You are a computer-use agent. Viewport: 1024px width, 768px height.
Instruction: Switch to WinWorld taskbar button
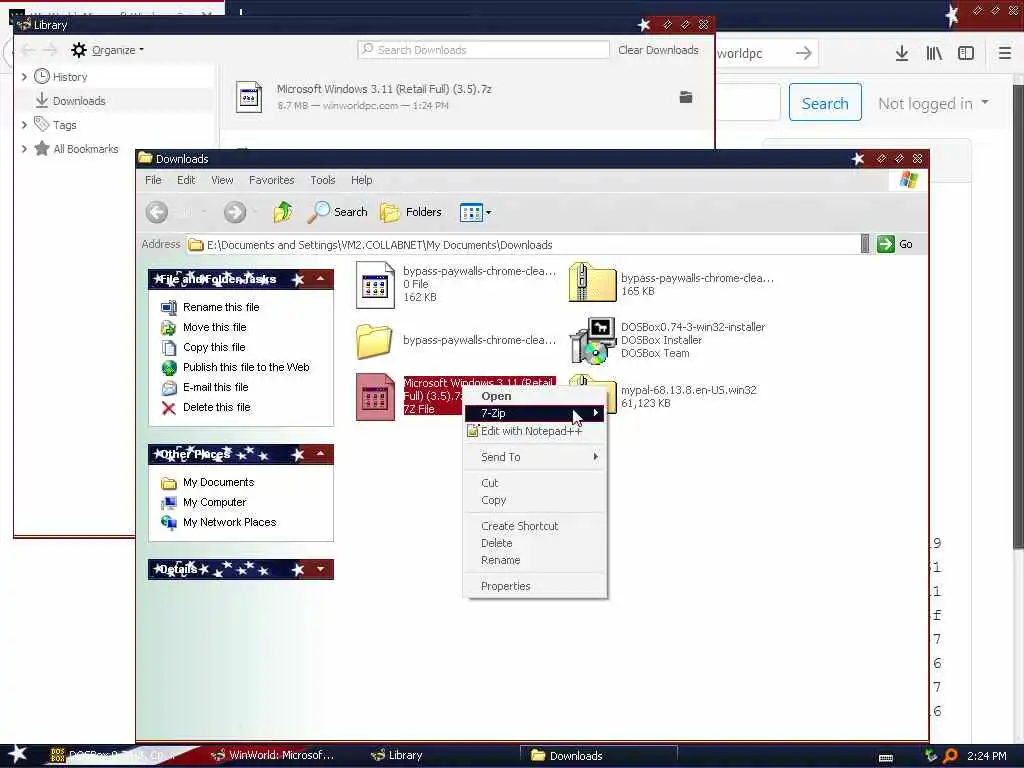[x=274, y=756]
